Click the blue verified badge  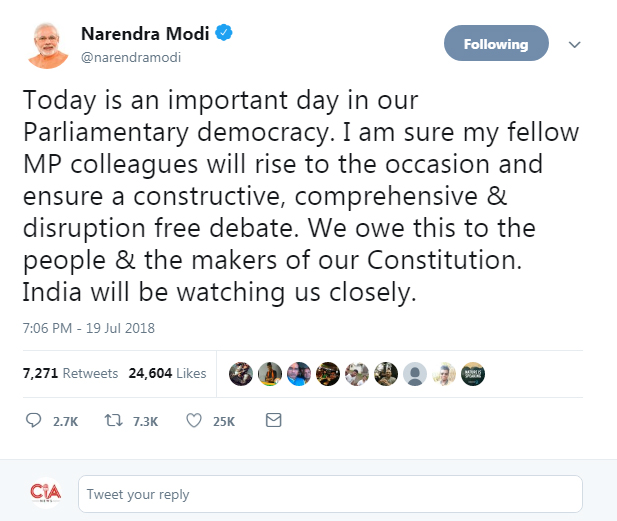tap(224, 33)
